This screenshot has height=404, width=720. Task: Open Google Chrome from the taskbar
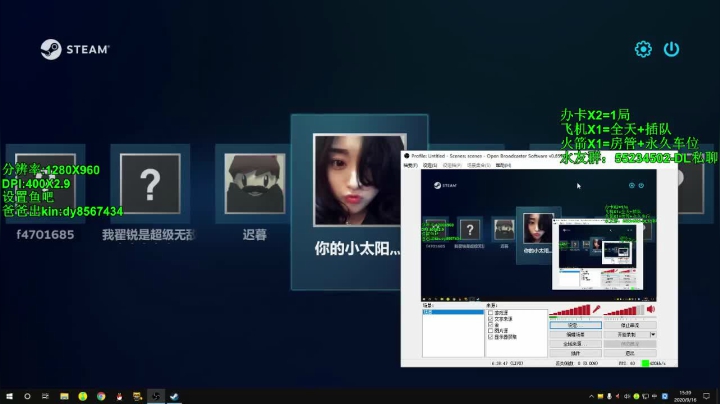[101, 396]
